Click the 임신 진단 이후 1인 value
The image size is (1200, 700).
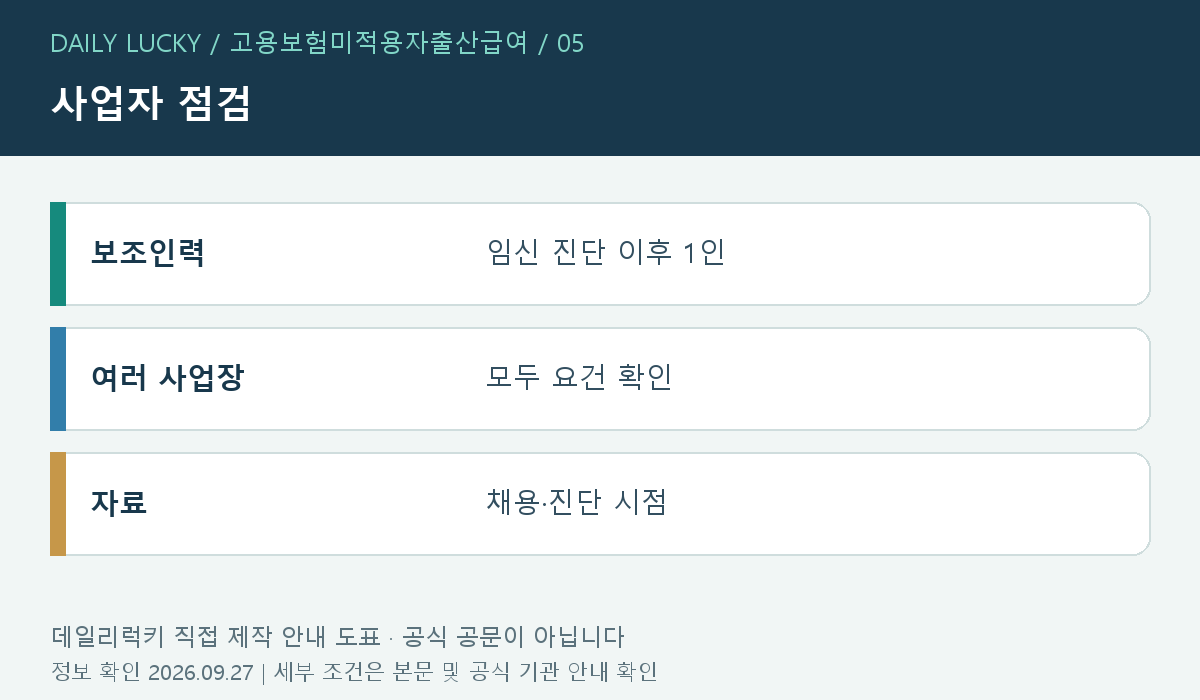(x=605, y=253)
